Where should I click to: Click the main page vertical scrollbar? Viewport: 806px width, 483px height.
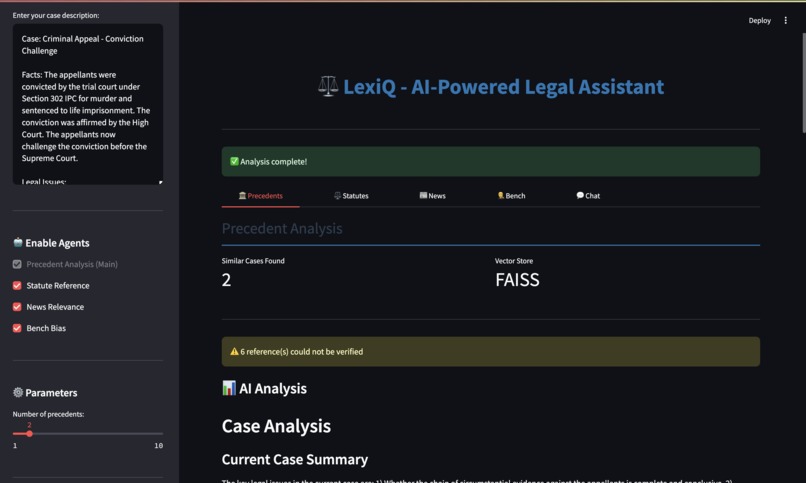point(803,82)
